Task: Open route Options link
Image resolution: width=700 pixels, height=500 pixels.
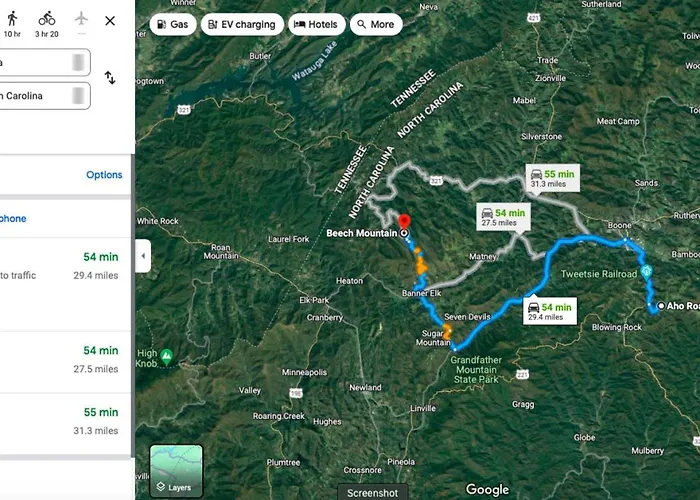Action: 104,175
